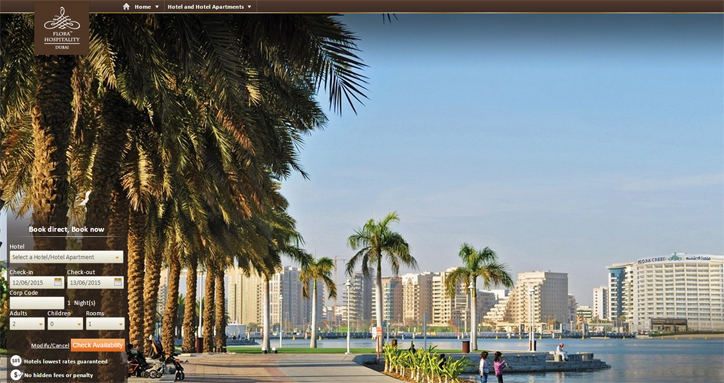
Task: Click the no hidden fees dollar icon
Action: point(16,375)
